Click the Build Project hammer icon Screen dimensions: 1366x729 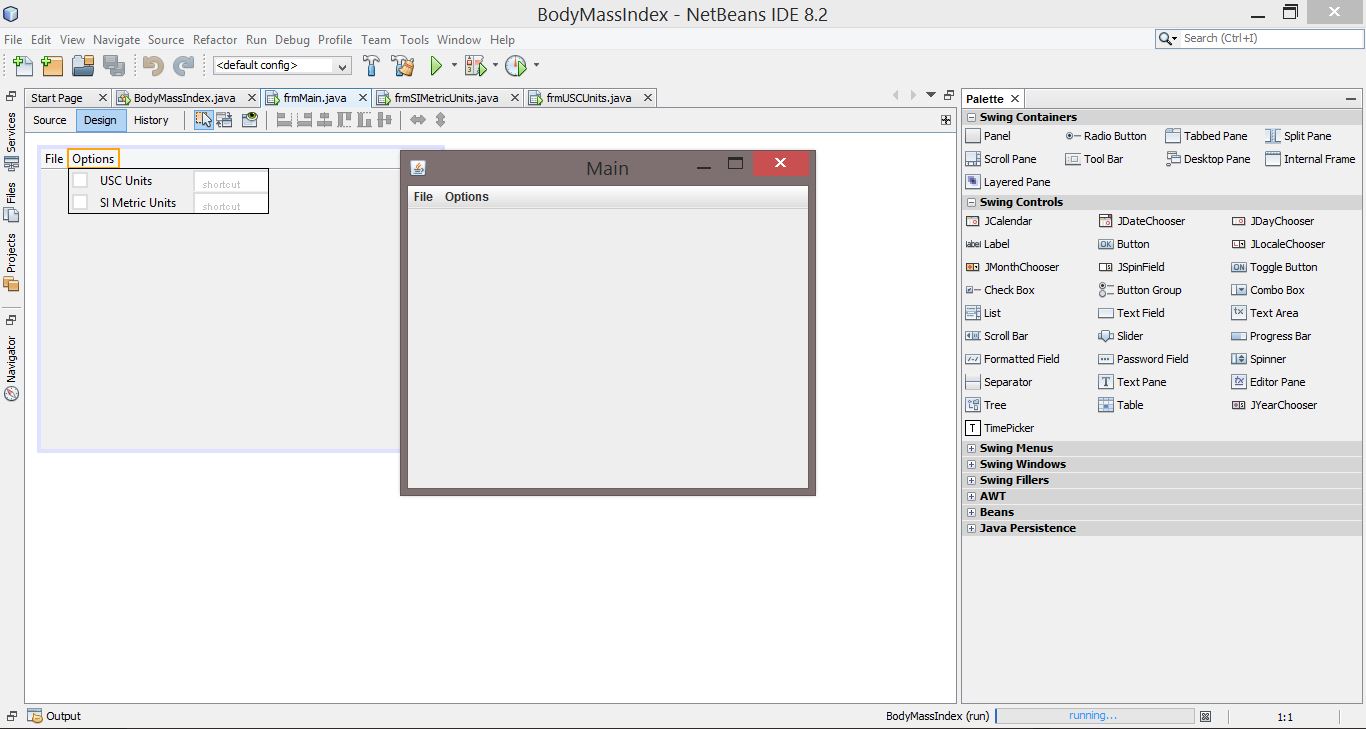(371, 66)
